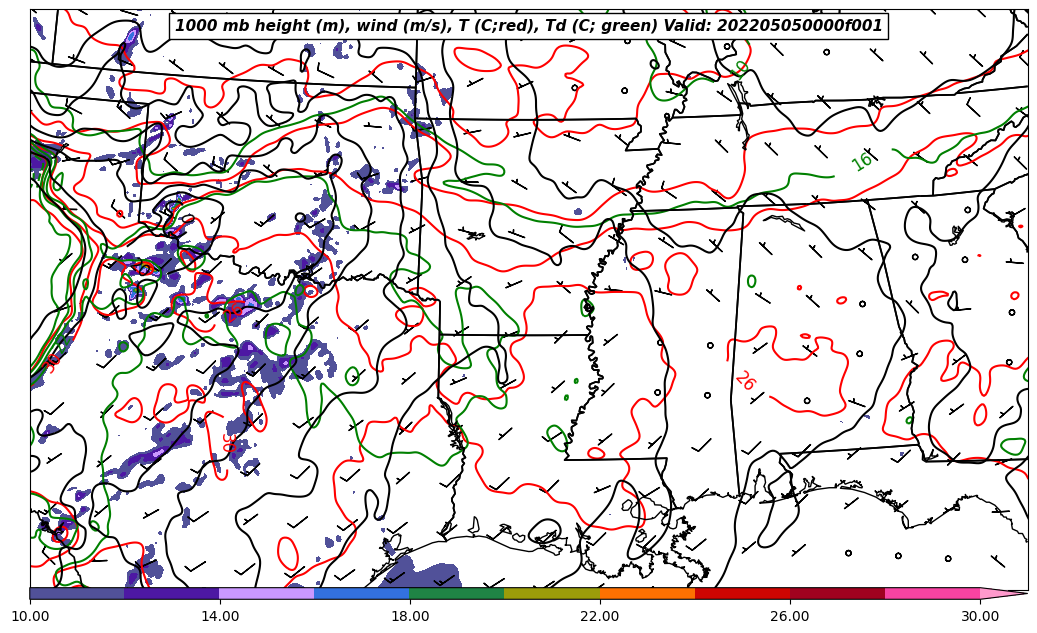Click the red colorbar segment at 24–26
This screenshot has height=633, width=1037.
click(x=743, y=593)
